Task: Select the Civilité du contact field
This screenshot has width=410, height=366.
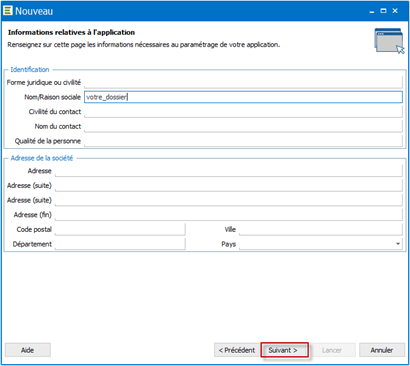Action: [x=243, y=112]
